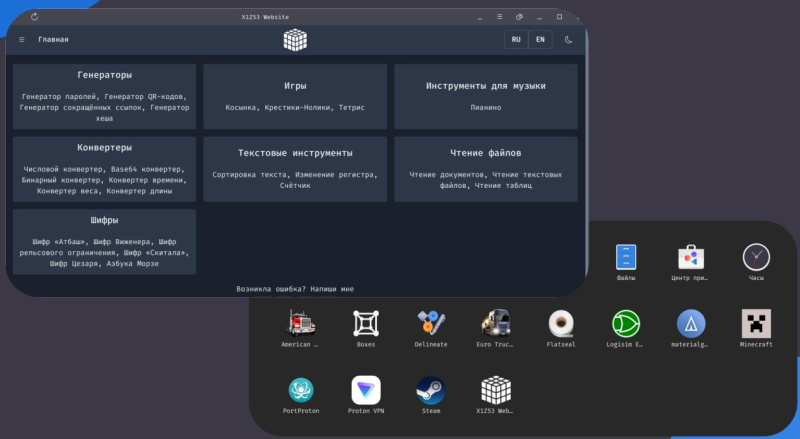Open the Конвертеры section
The image size is (800, 439).
pyautogui.click(x=104, y=169)
